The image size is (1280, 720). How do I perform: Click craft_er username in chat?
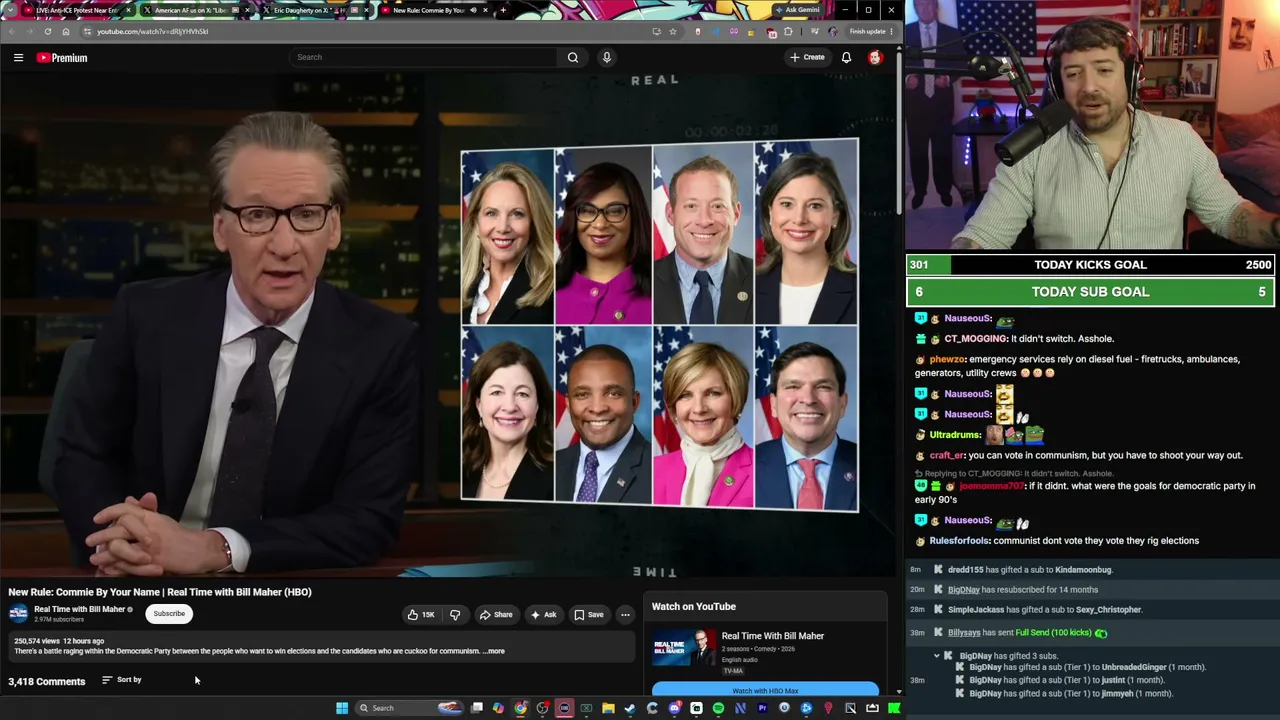pos(947,455)
